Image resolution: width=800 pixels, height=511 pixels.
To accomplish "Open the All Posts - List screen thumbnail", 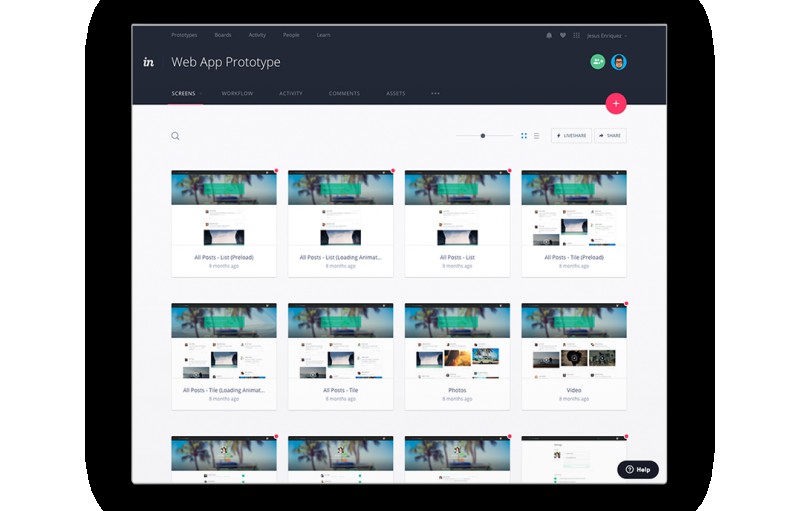I will click(x=457, y=209).
